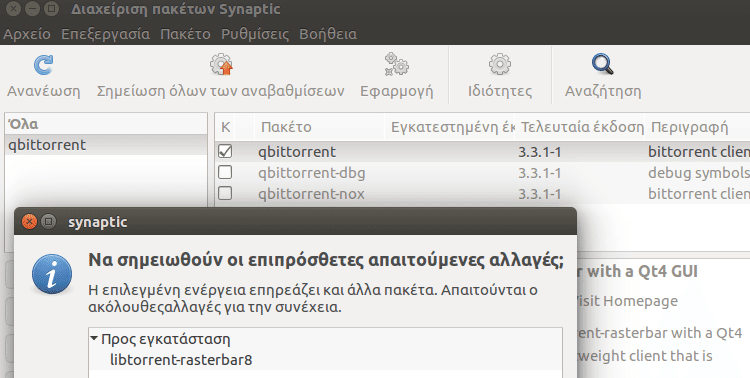Click the Περιγραφή column header

697,127
